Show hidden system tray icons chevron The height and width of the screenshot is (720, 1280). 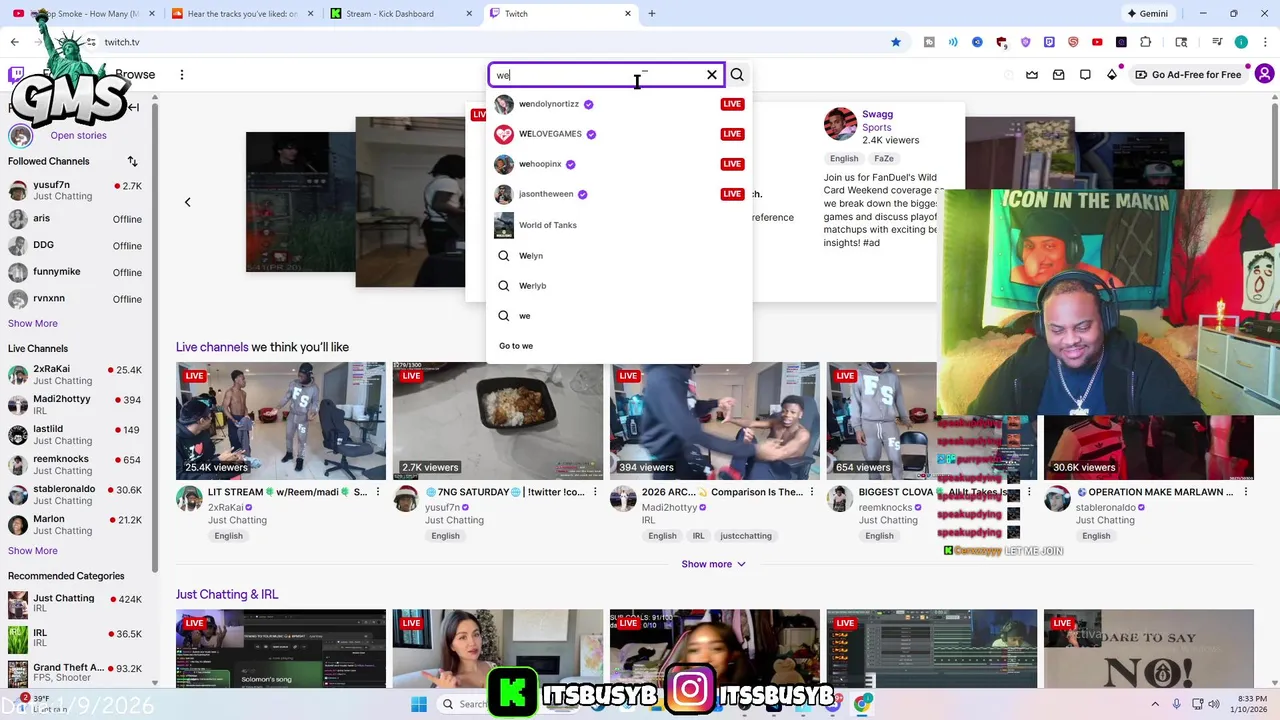1155,704
